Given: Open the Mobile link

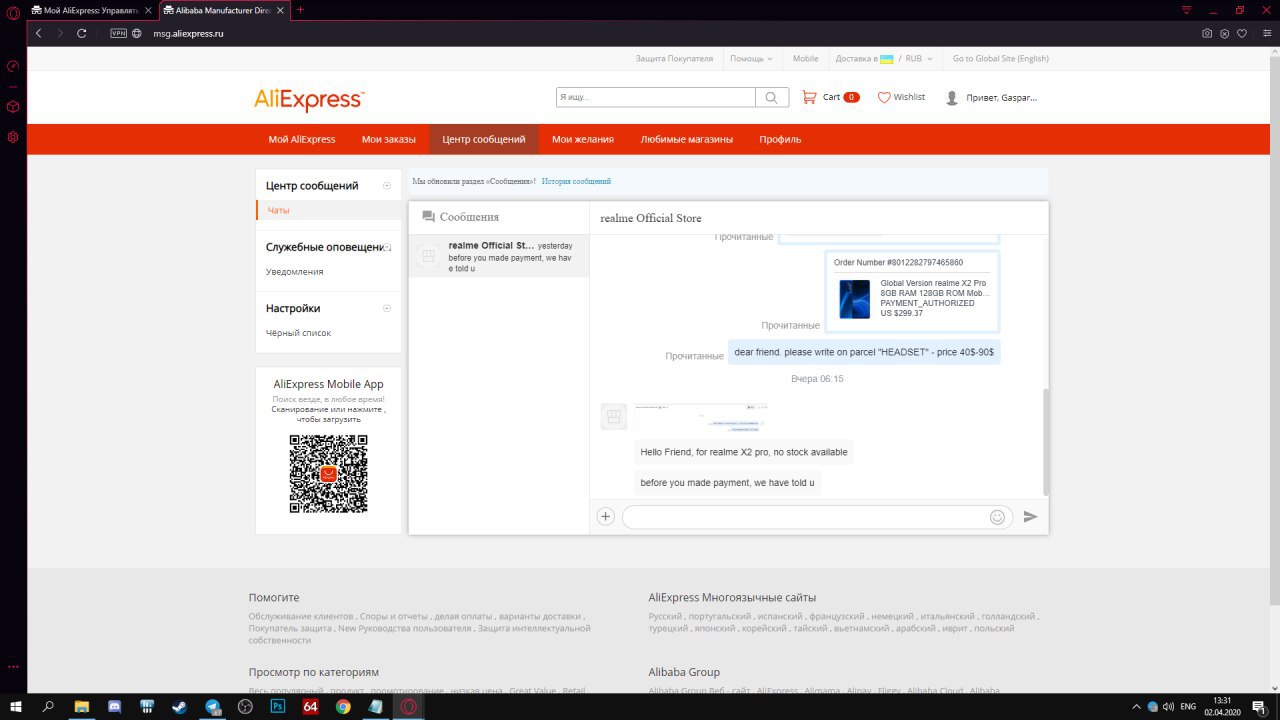Looking at the screenshot, I should (805, 59).
